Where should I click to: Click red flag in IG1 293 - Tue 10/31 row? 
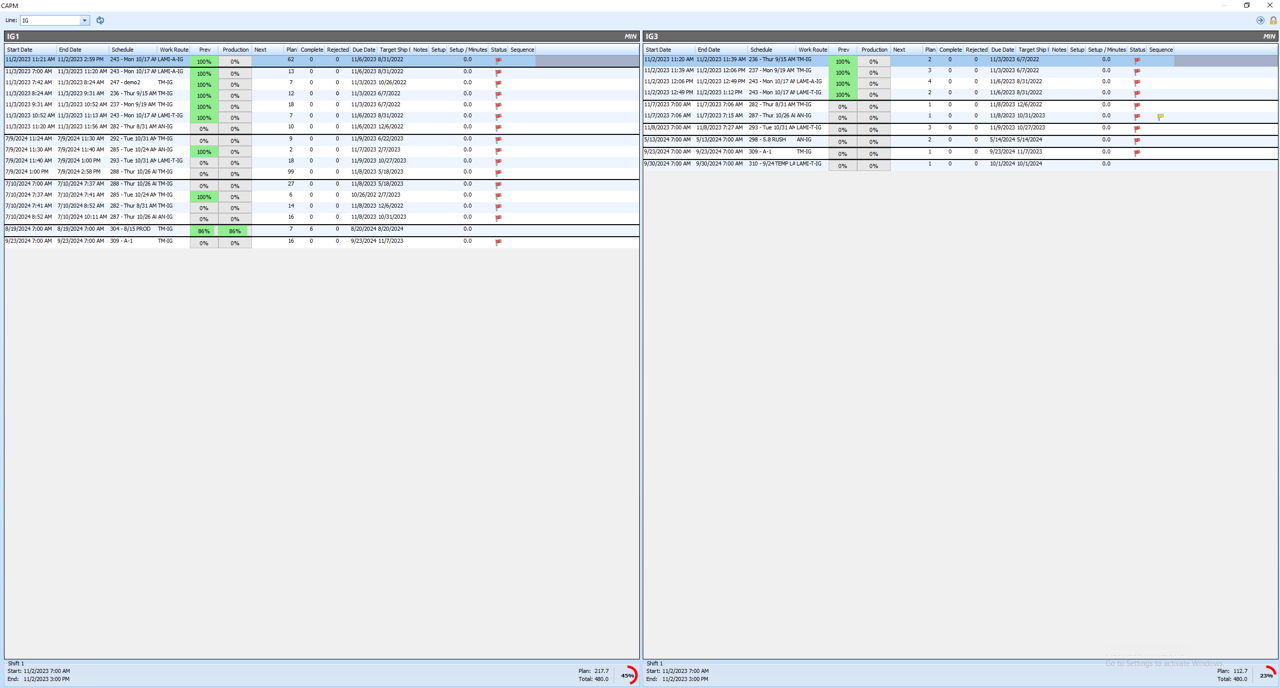(498, 162)
